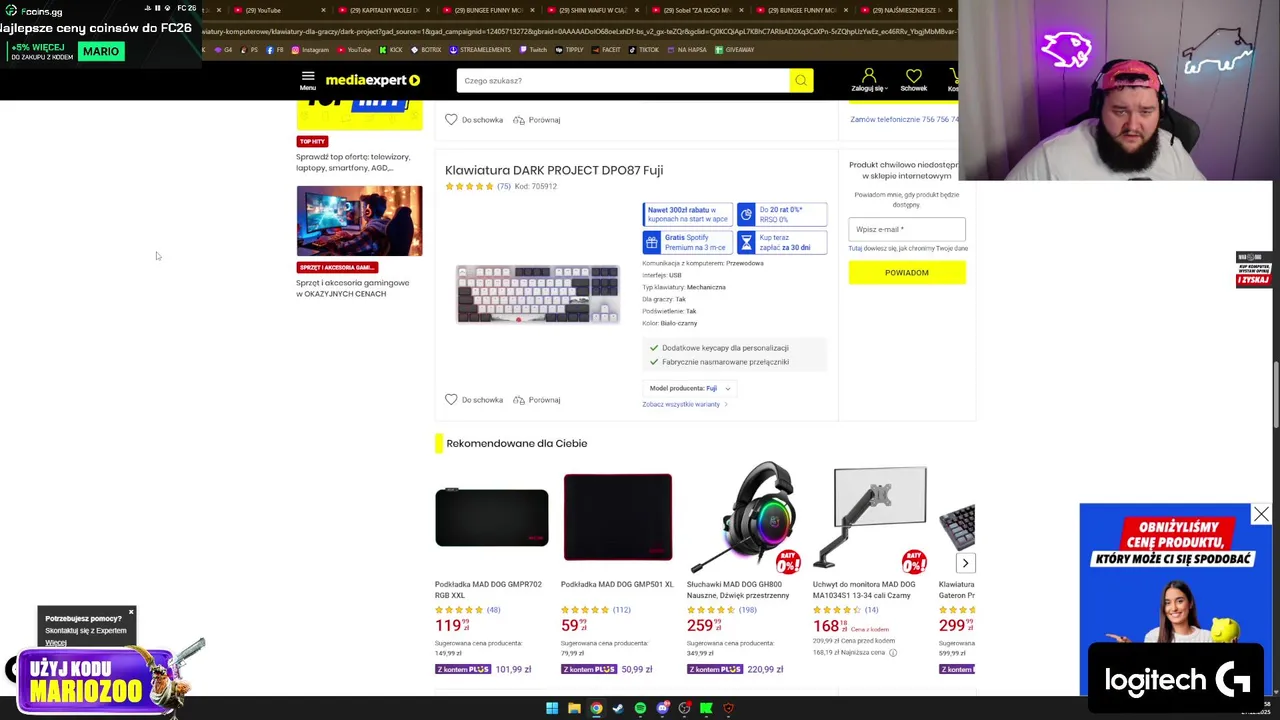Screen dimensions: 1280x720
Task: Open File Explorer from the taskbar
Action: 574,708
